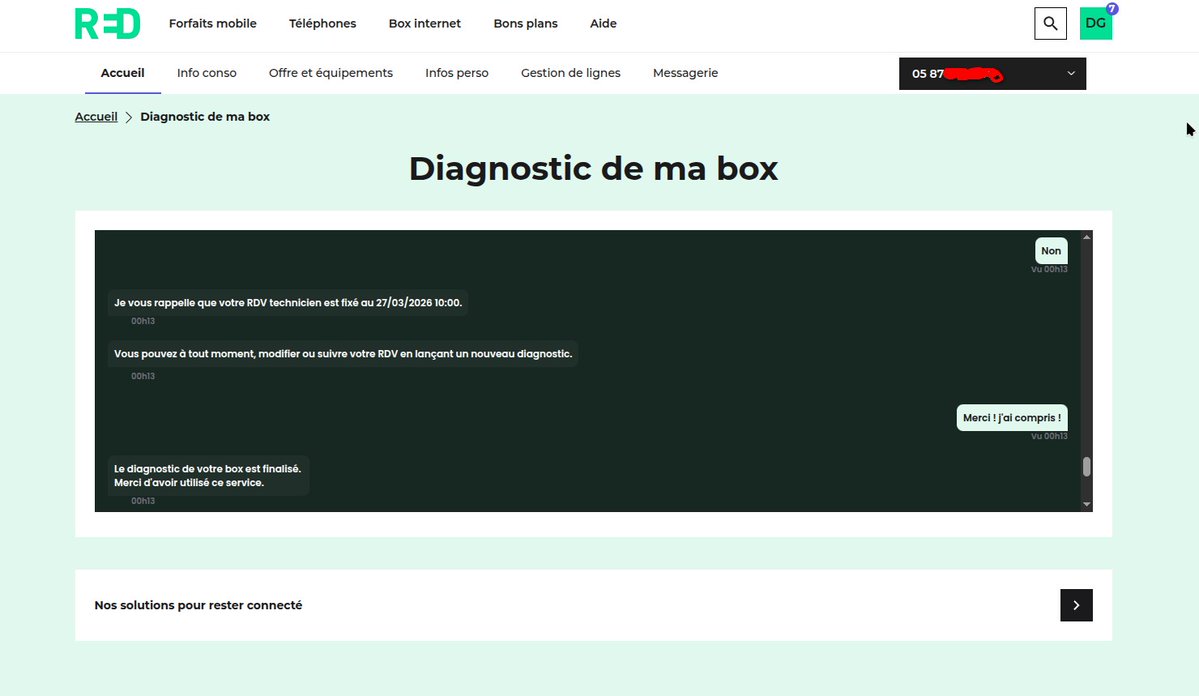1199x696 pixels.
Task: Open the search magnifier icon
Action: pyautogui.click(x=1050, y=24)
